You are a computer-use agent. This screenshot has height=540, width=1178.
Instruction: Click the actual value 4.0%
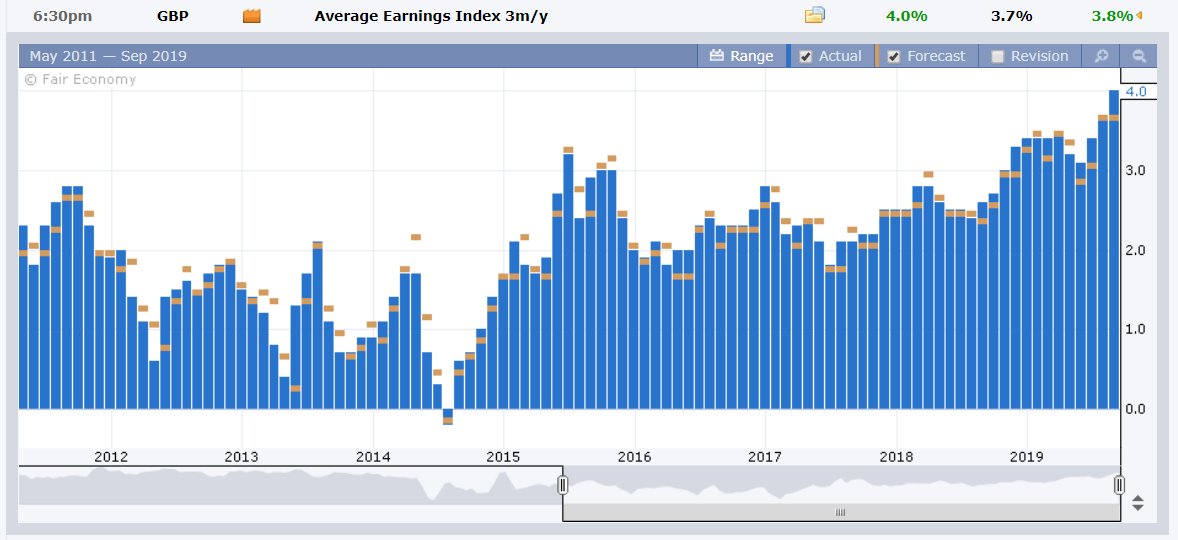pyautogui.click(x=907, y=16)
